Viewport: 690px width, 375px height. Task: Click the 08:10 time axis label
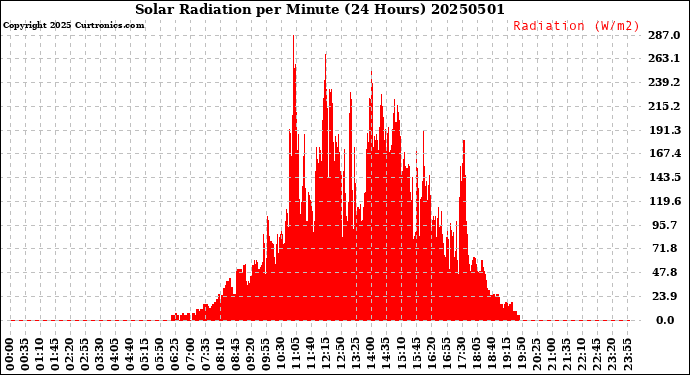point(220,355)
